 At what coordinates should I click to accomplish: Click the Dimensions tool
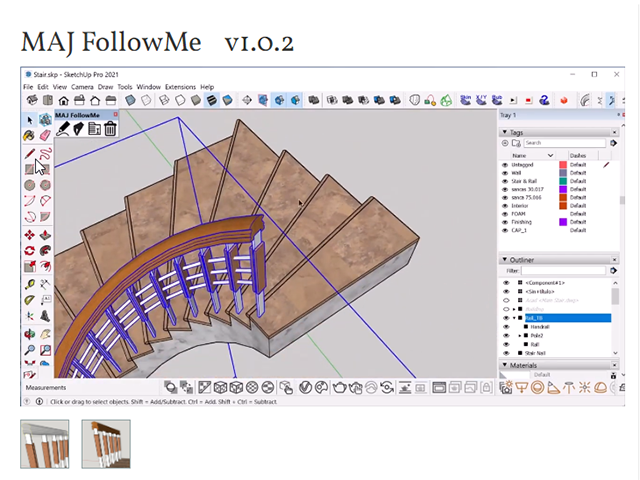click(45, 284)
